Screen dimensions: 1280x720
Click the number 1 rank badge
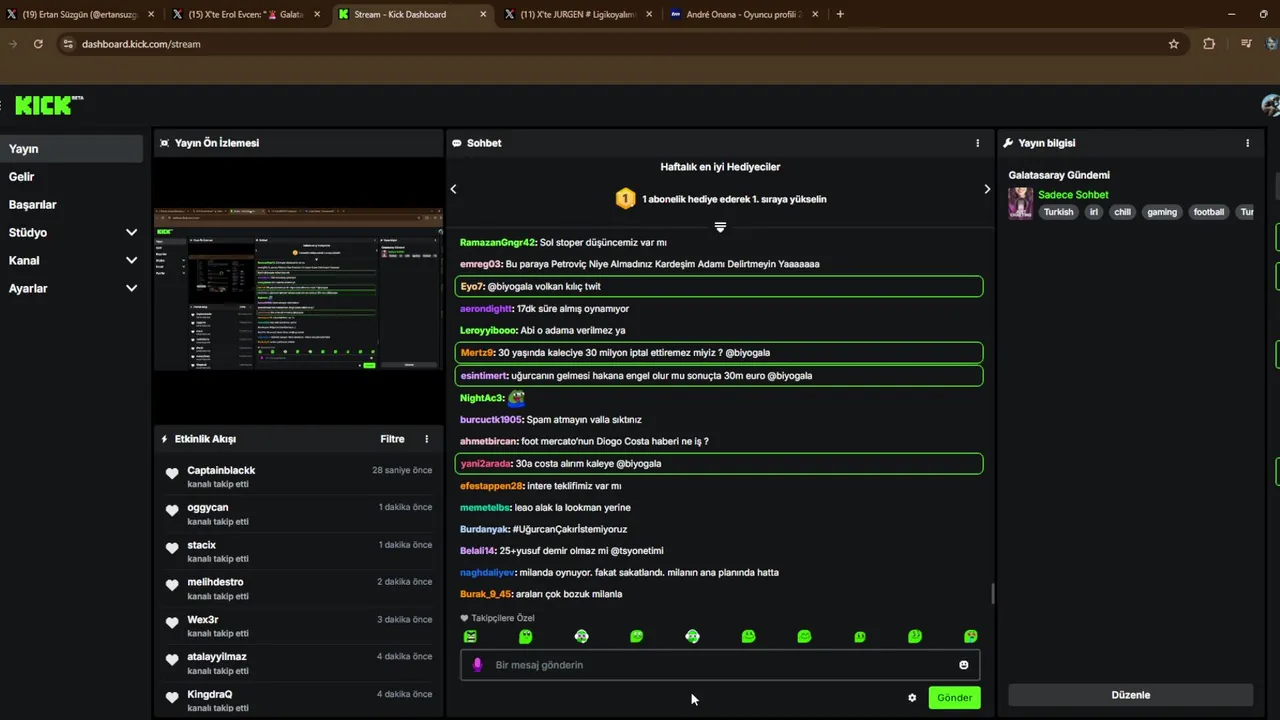625,198
